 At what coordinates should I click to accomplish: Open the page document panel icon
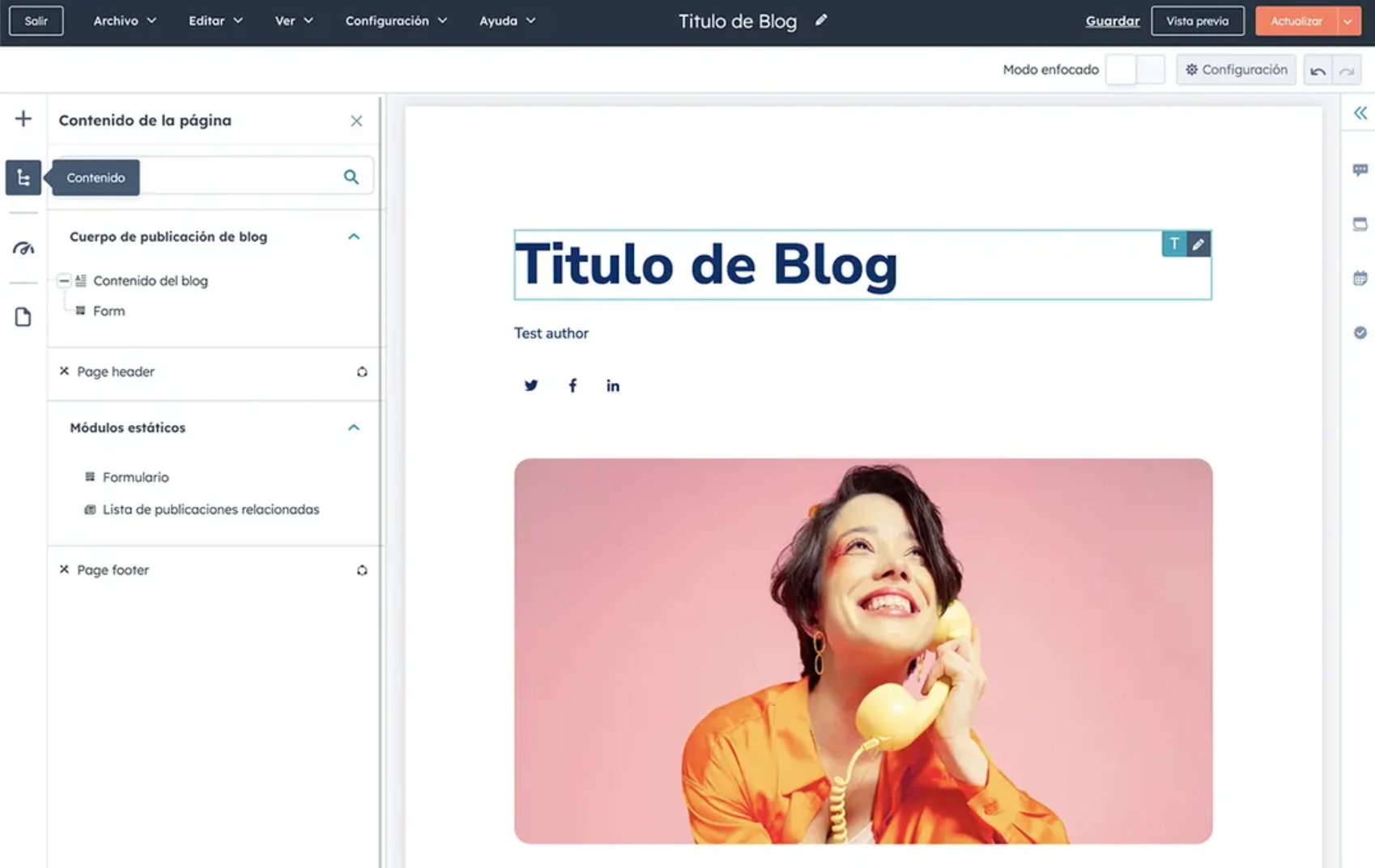coord(23,317)
